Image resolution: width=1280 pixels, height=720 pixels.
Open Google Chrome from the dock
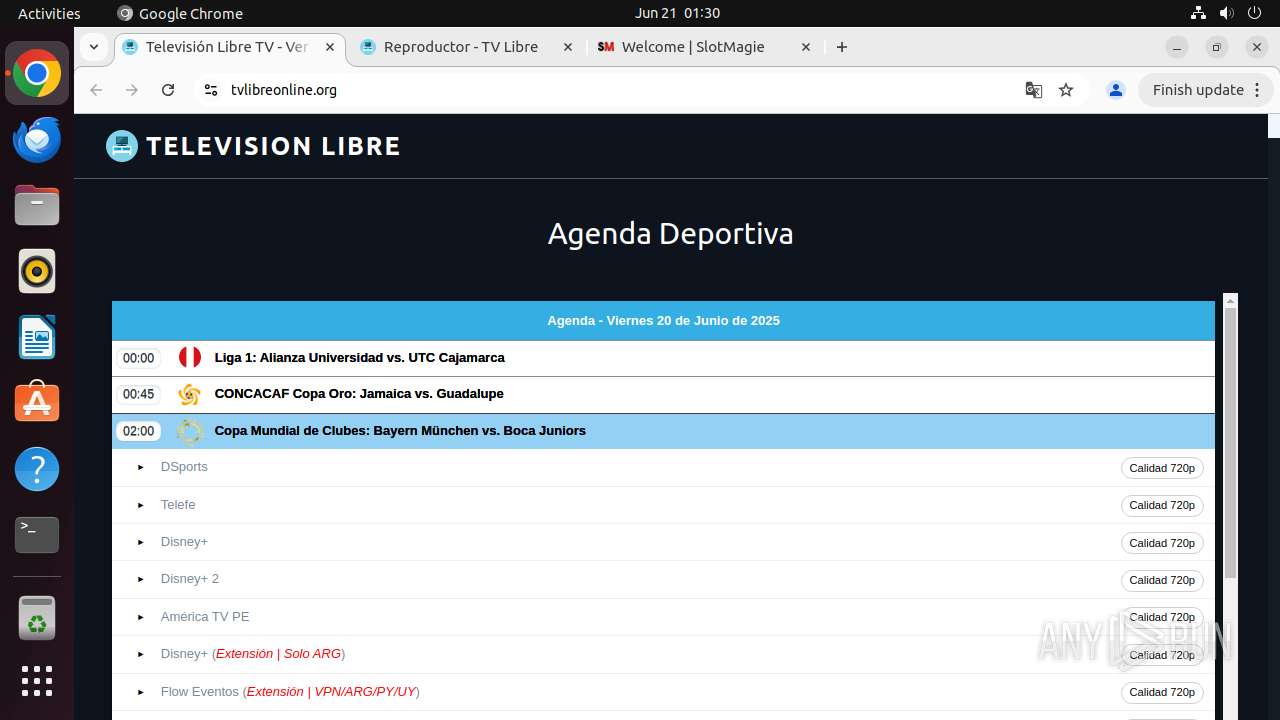(x=37, y=74)
